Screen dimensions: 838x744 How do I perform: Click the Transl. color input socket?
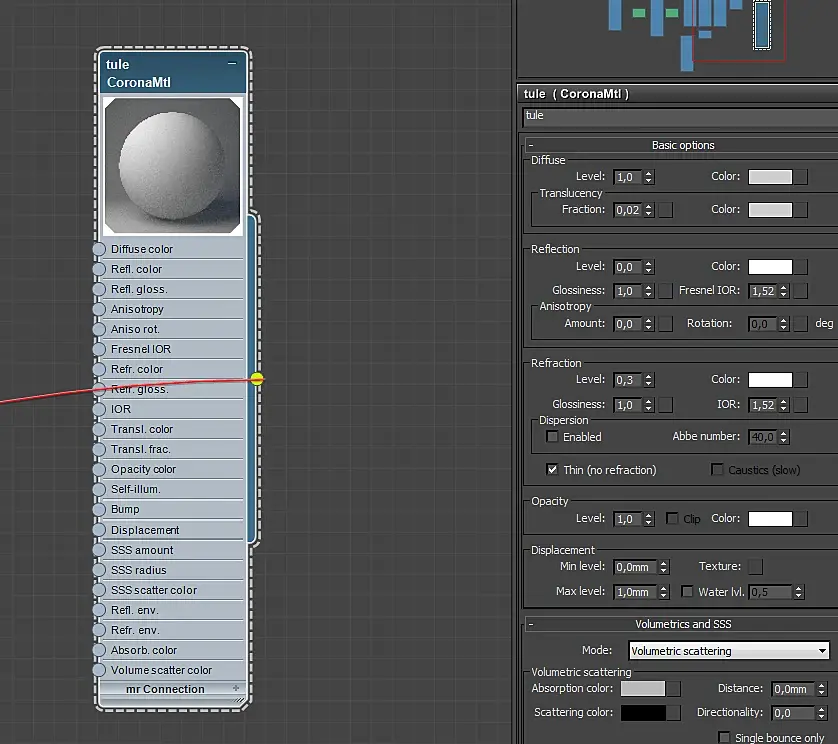(99, 429)
